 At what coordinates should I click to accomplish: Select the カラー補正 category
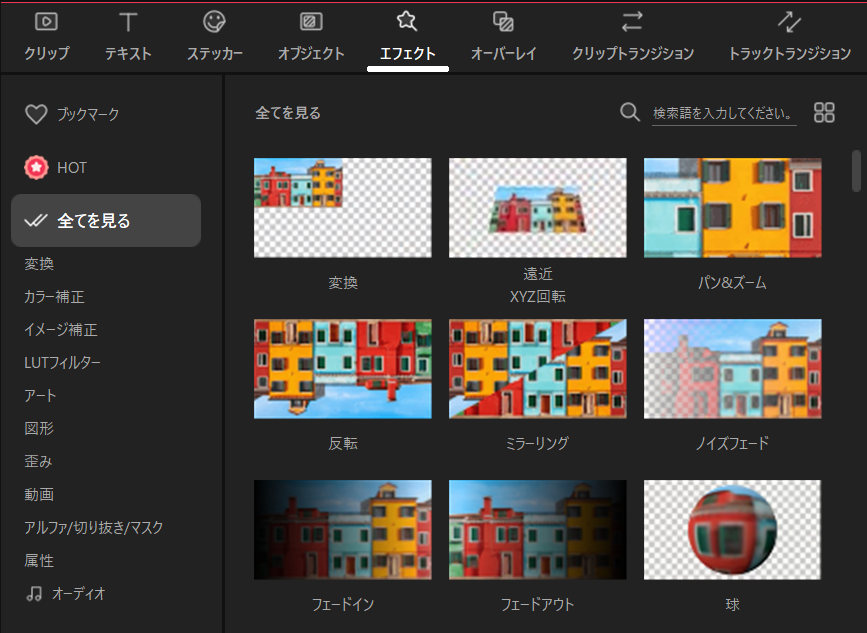coord(54,297)
